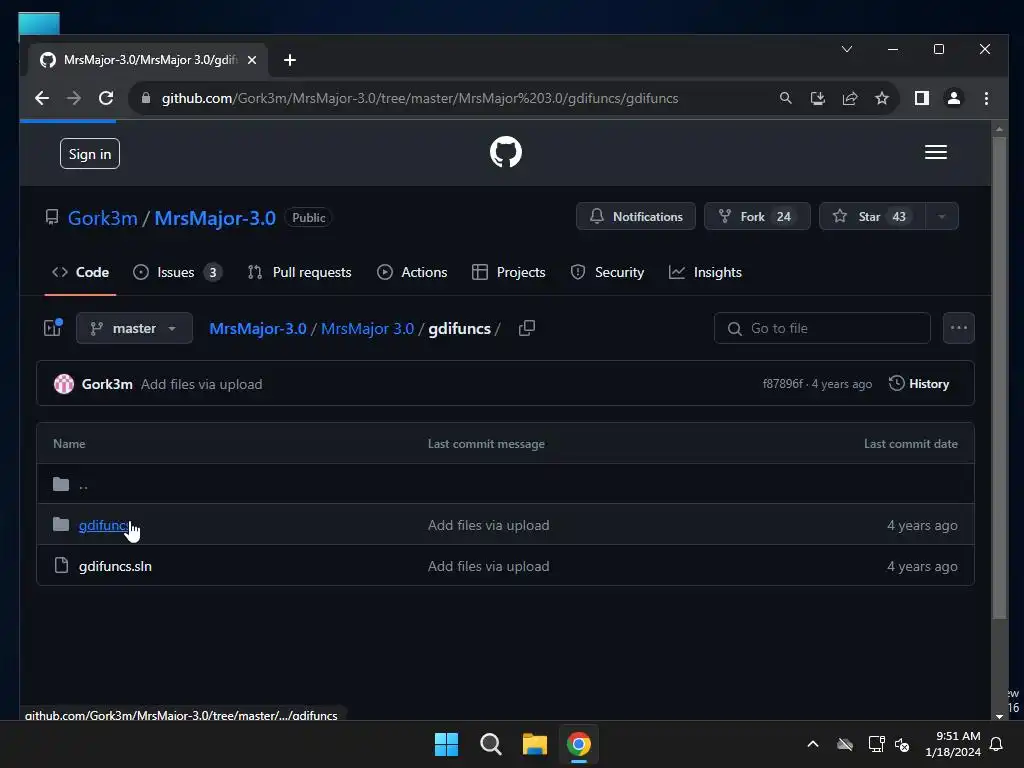The height and width of the screenshot is (768, 1024).
Task: Click the share page icon in address bar
Action: pos(850,98)
